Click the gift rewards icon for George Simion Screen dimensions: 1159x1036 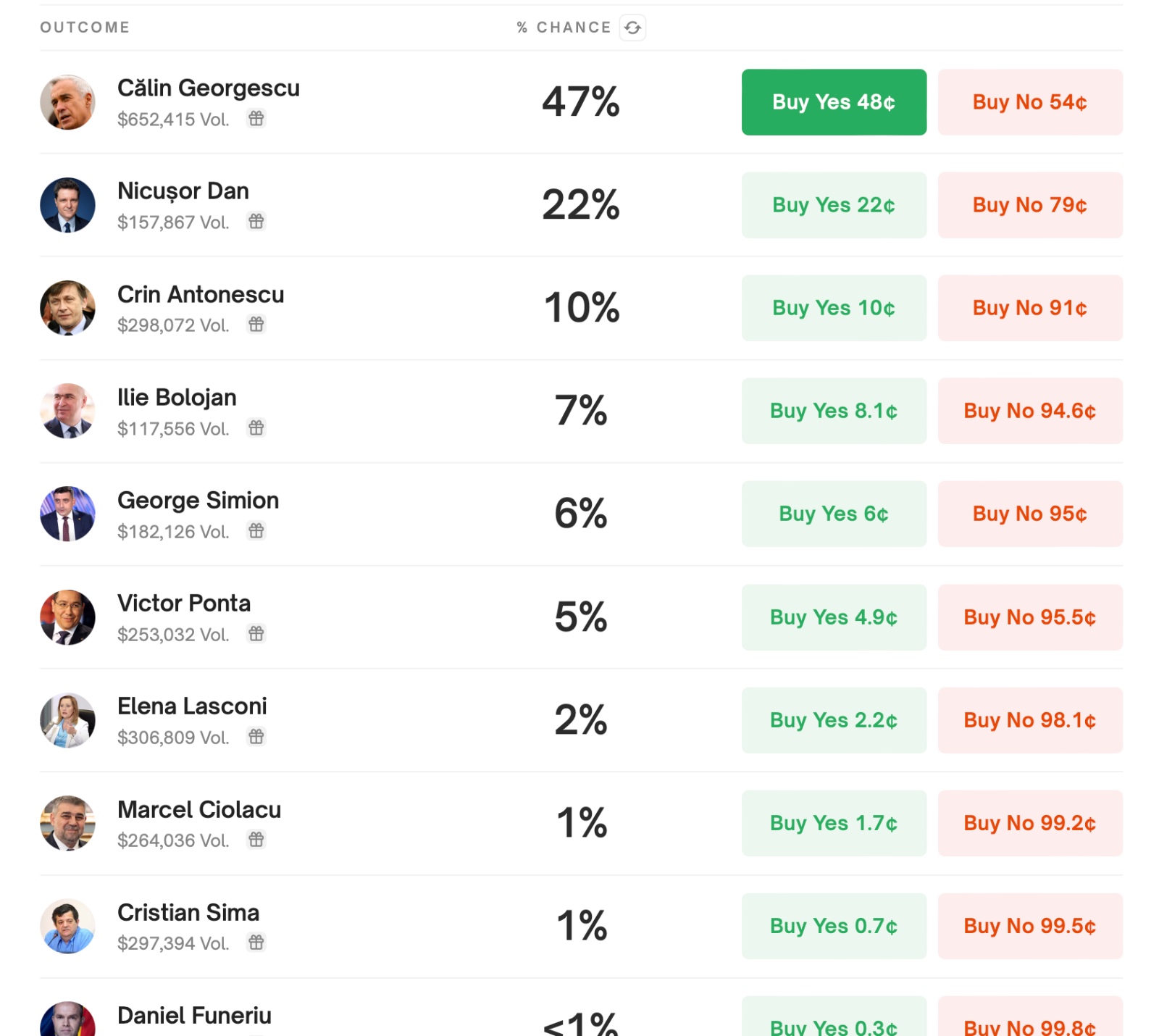[x=256, y=530]
